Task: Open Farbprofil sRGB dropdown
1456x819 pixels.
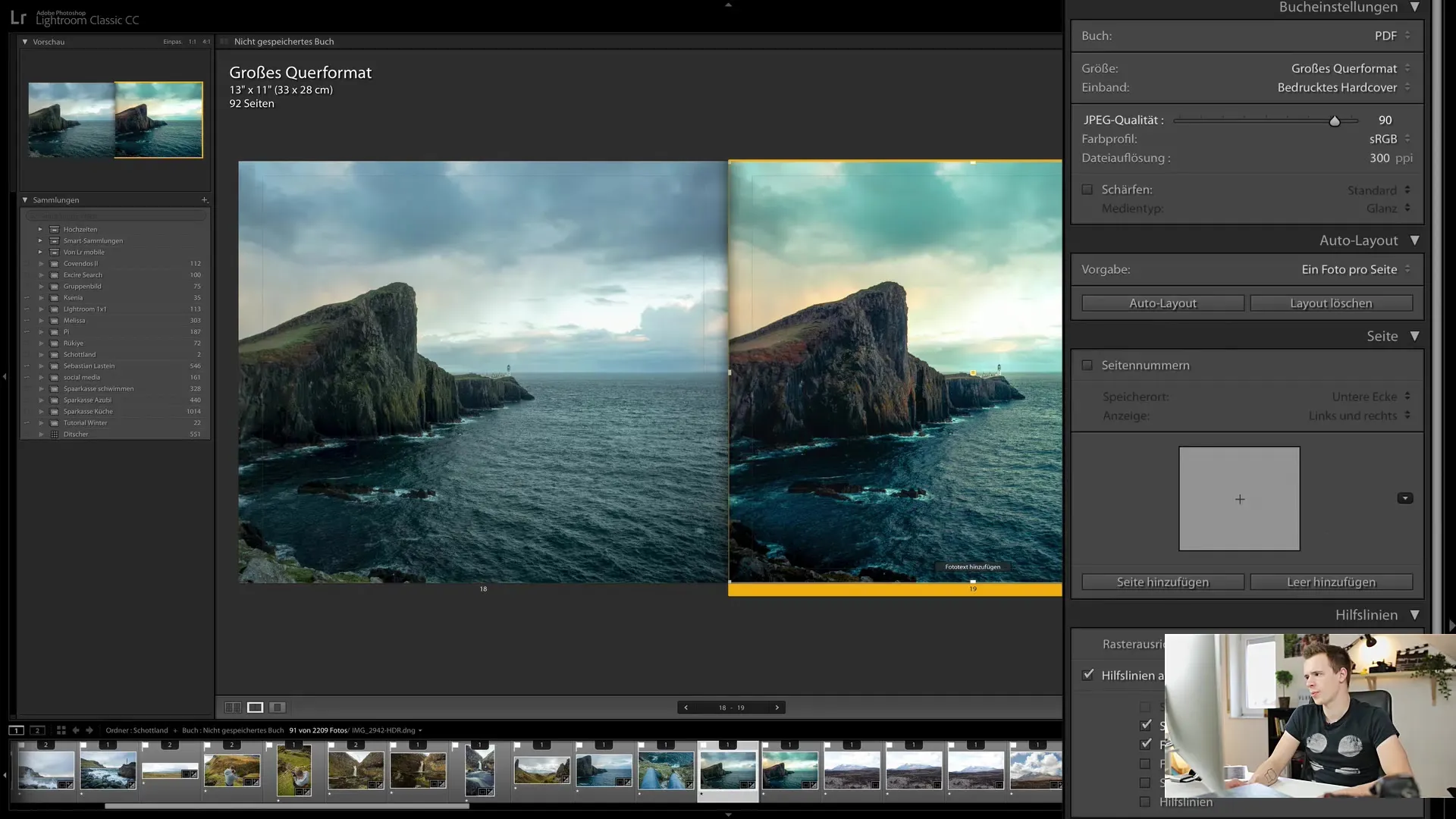Action: click(1390, 139)
